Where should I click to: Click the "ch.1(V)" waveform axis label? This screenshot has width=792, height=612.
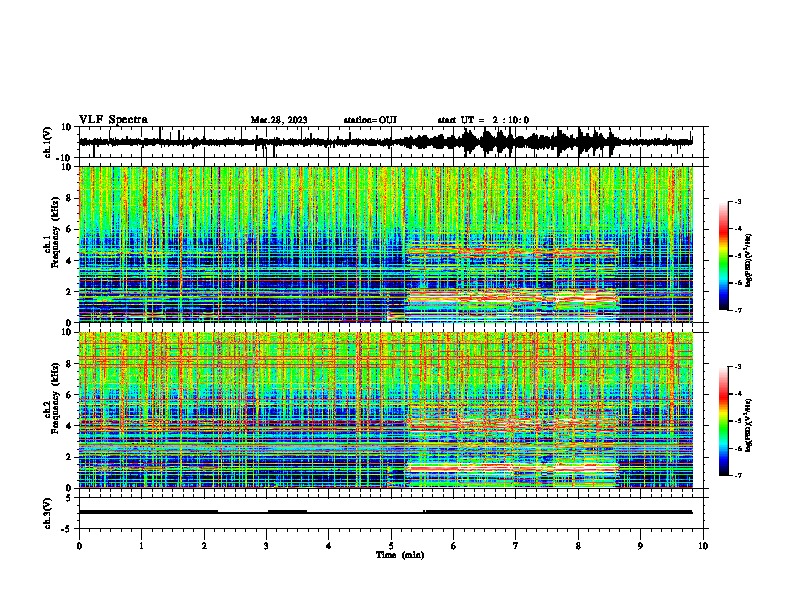(x=48, y=142)
